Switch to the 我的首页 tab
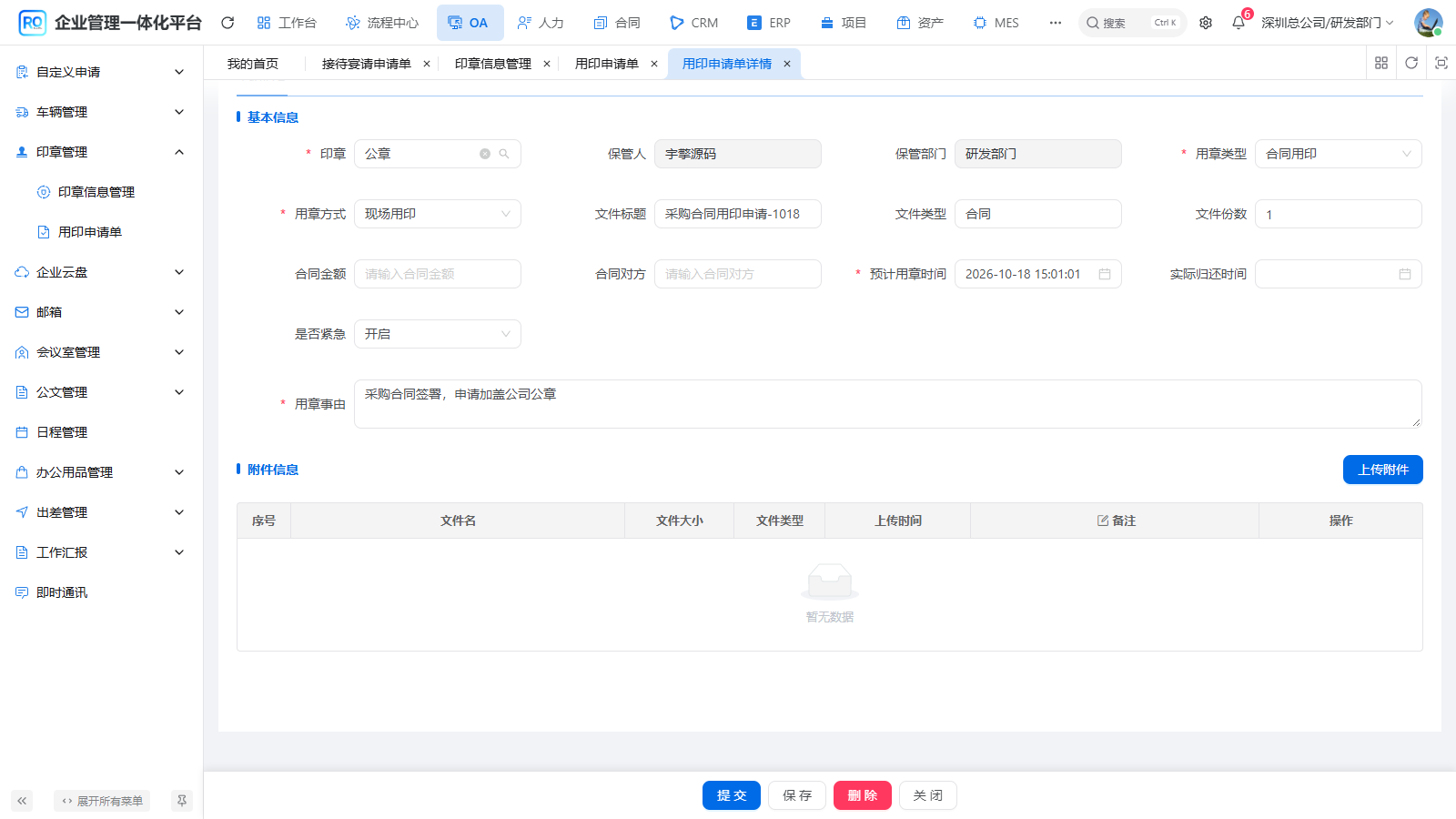1456x819 pixels. (253, 64)
